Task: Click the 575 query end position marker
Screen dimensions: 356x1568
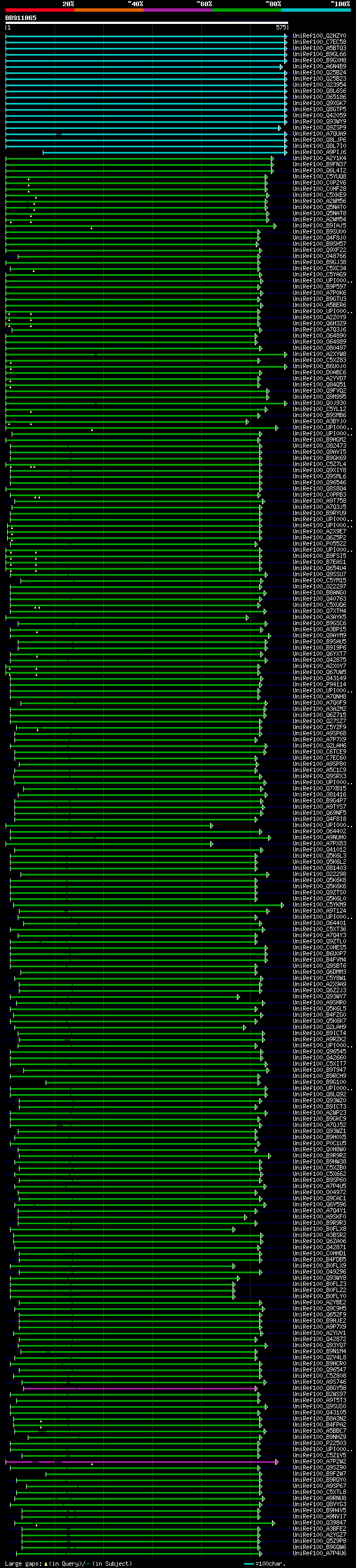Action: click(x=281, y=28)
